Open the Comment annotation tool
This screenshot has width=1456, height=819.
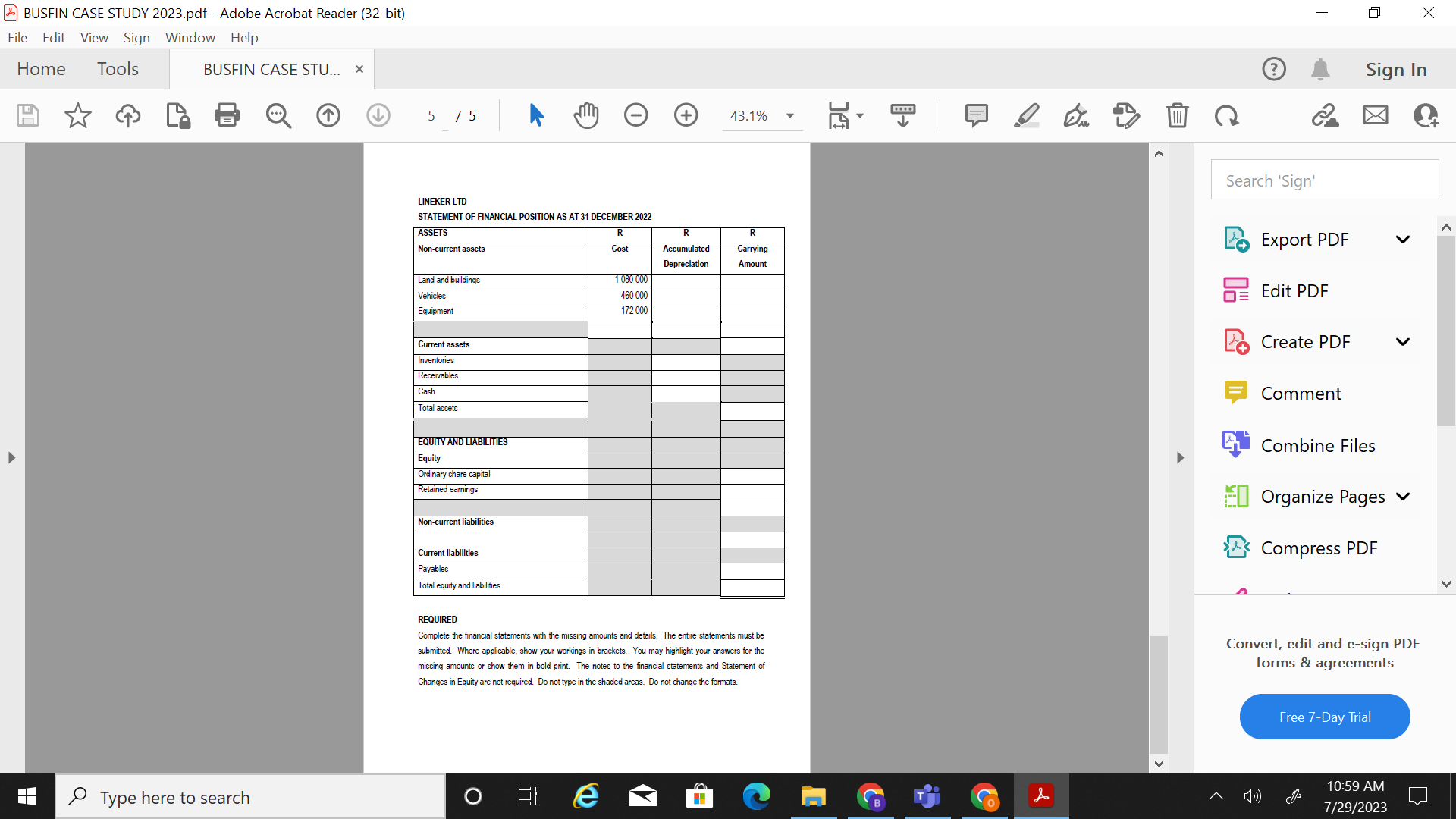[x=976, y=115]
